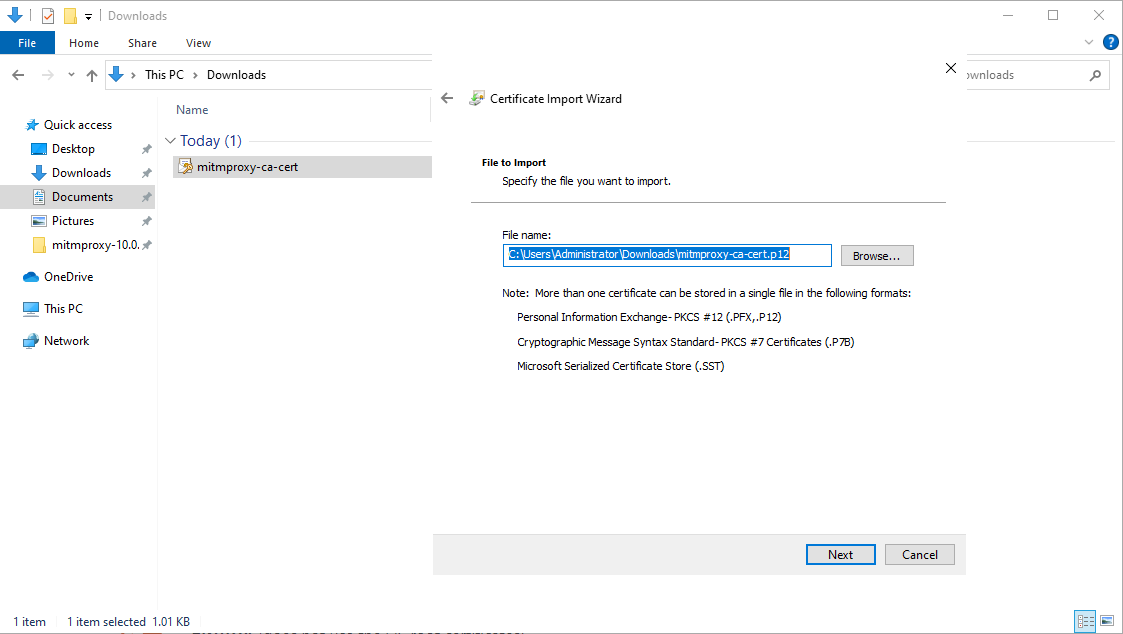This screenshot has width=1123, height=634.
Task: Click the New folder icon in title bar
Action: (70, 16)
